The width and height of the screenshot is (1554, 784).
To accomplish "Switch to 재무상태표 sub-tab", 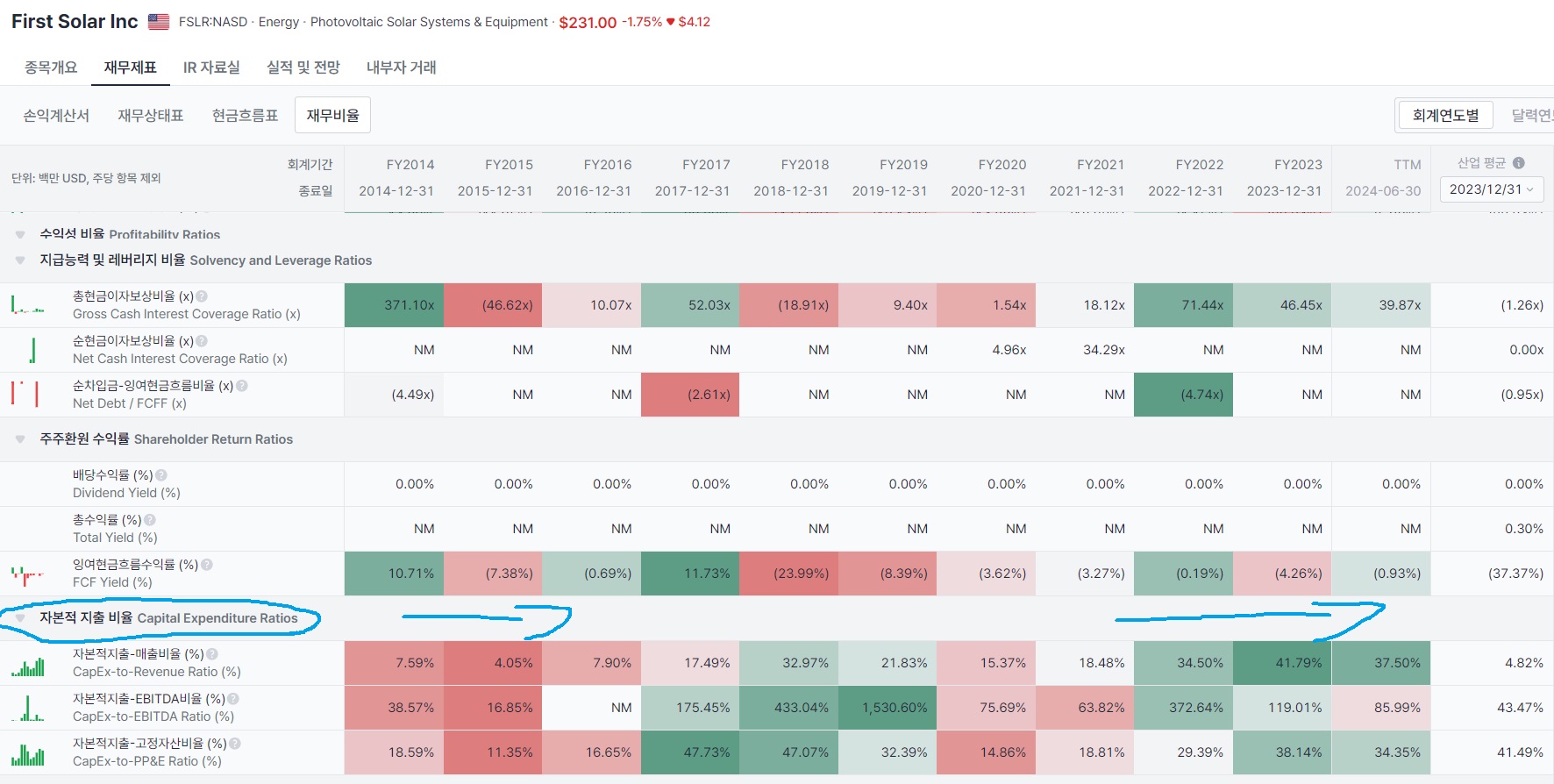I will [151, 116].
